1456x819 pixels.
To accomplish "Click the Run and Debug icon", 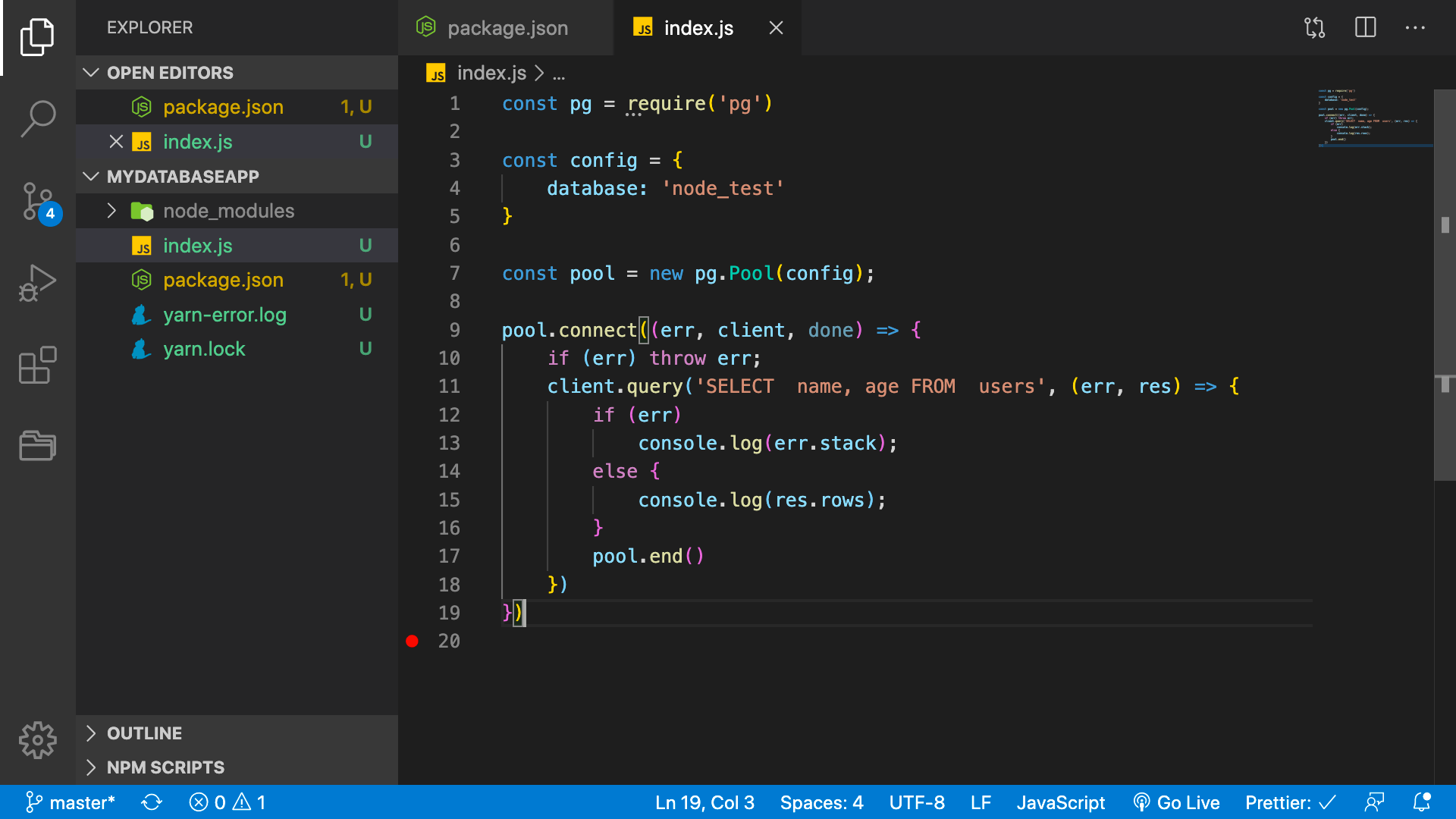I will point(38,283).
